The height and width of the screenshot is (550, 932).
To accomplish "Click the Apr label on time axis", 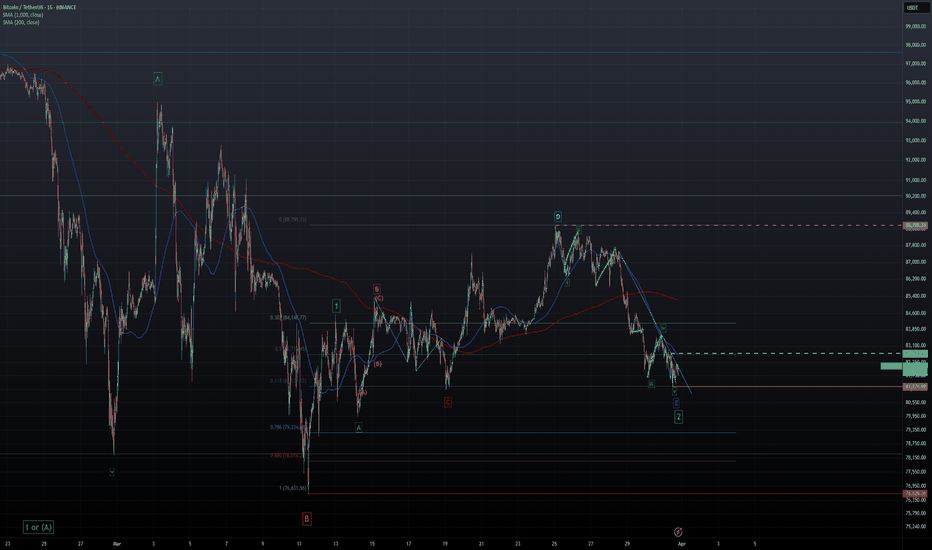I will pos(682,543).
